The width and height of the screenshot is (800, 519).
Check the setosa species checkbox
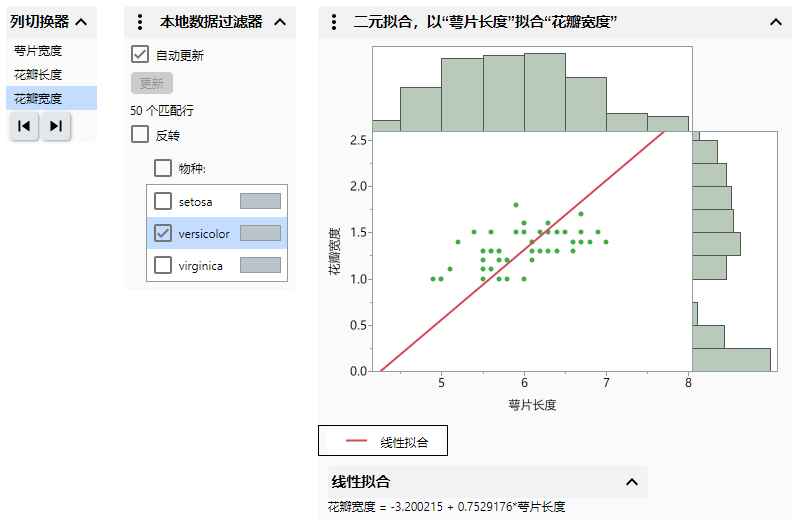pyautogui.click(x=163, y=201)
